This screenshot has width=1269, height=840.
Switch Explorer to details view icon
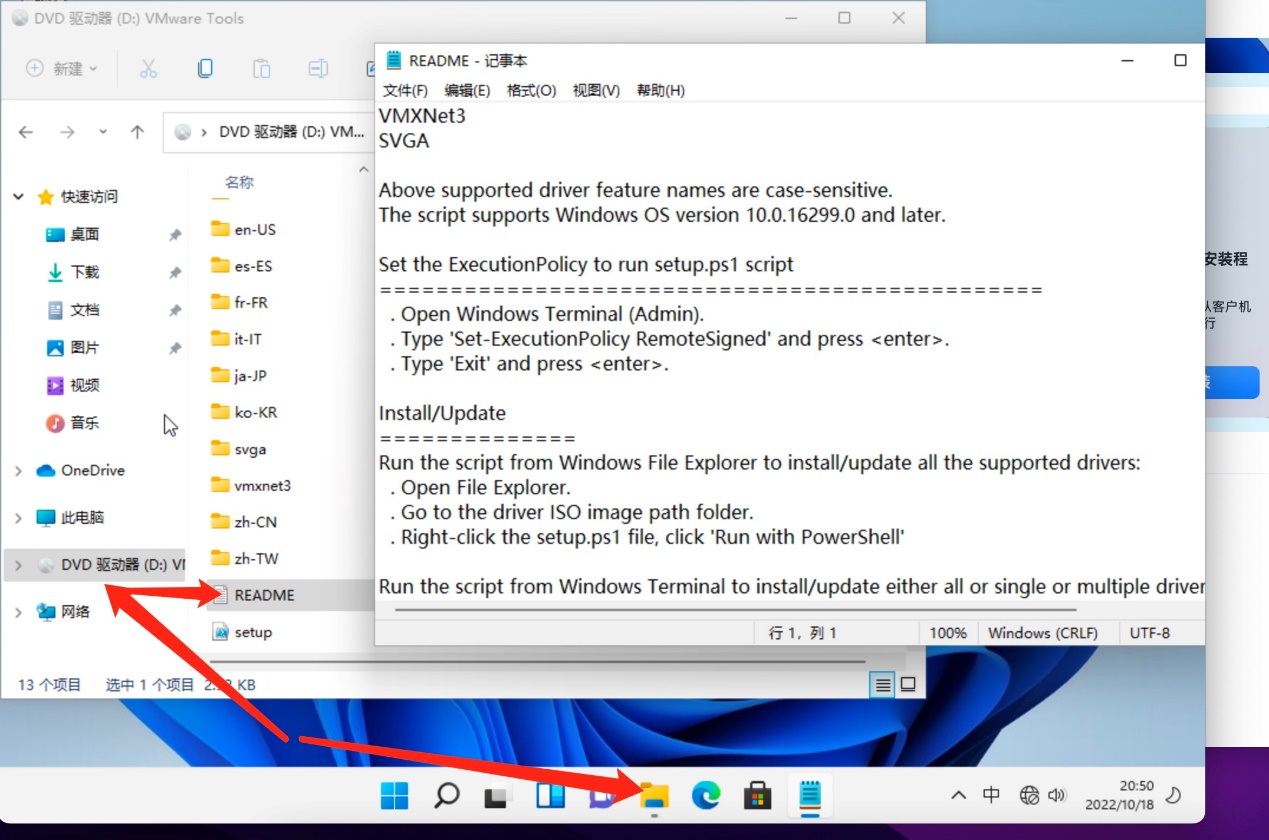click(882, 685)
